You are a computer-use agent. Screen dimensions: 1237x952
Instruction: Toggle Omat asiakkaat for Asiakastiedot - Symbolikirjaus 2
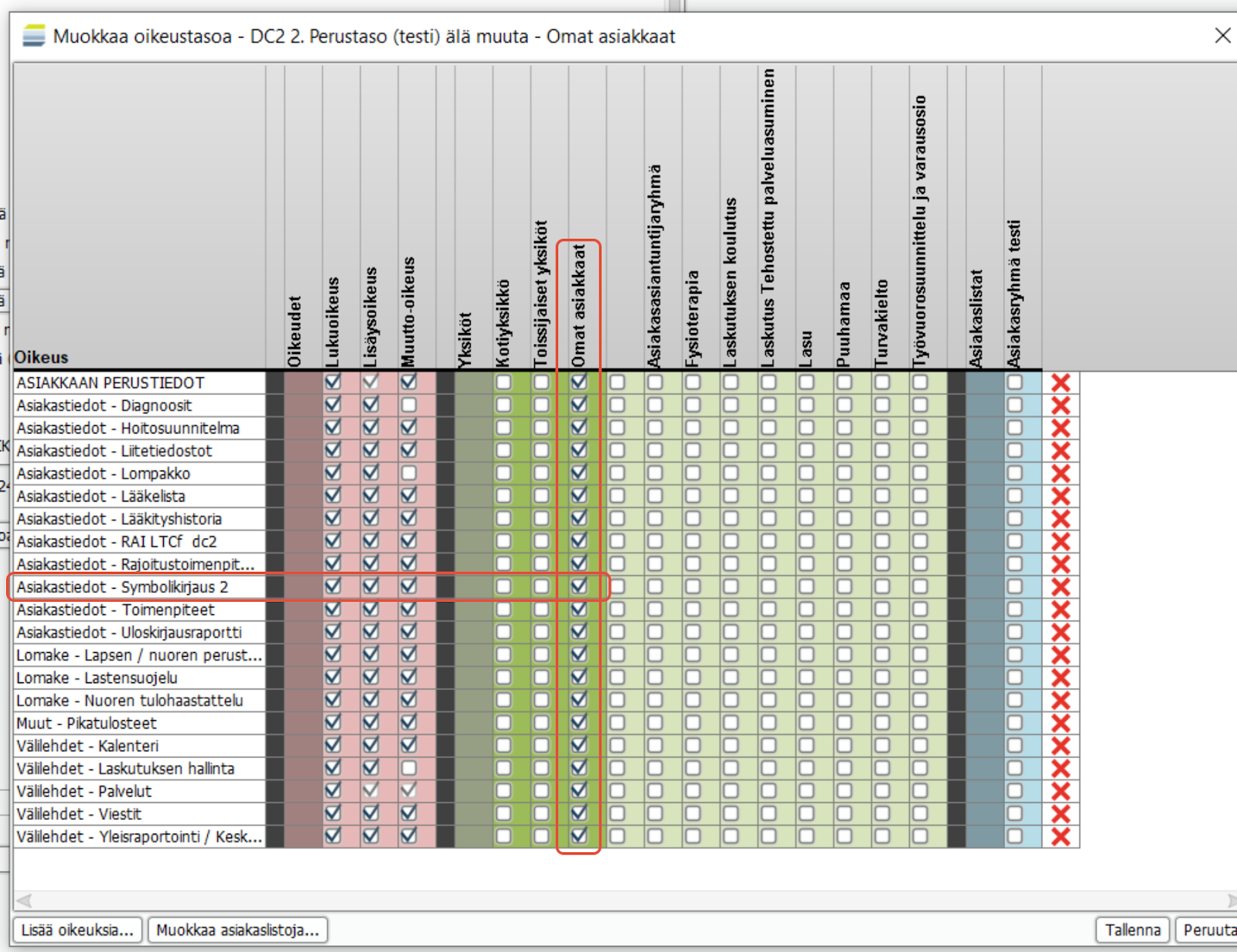coord(578,586)
